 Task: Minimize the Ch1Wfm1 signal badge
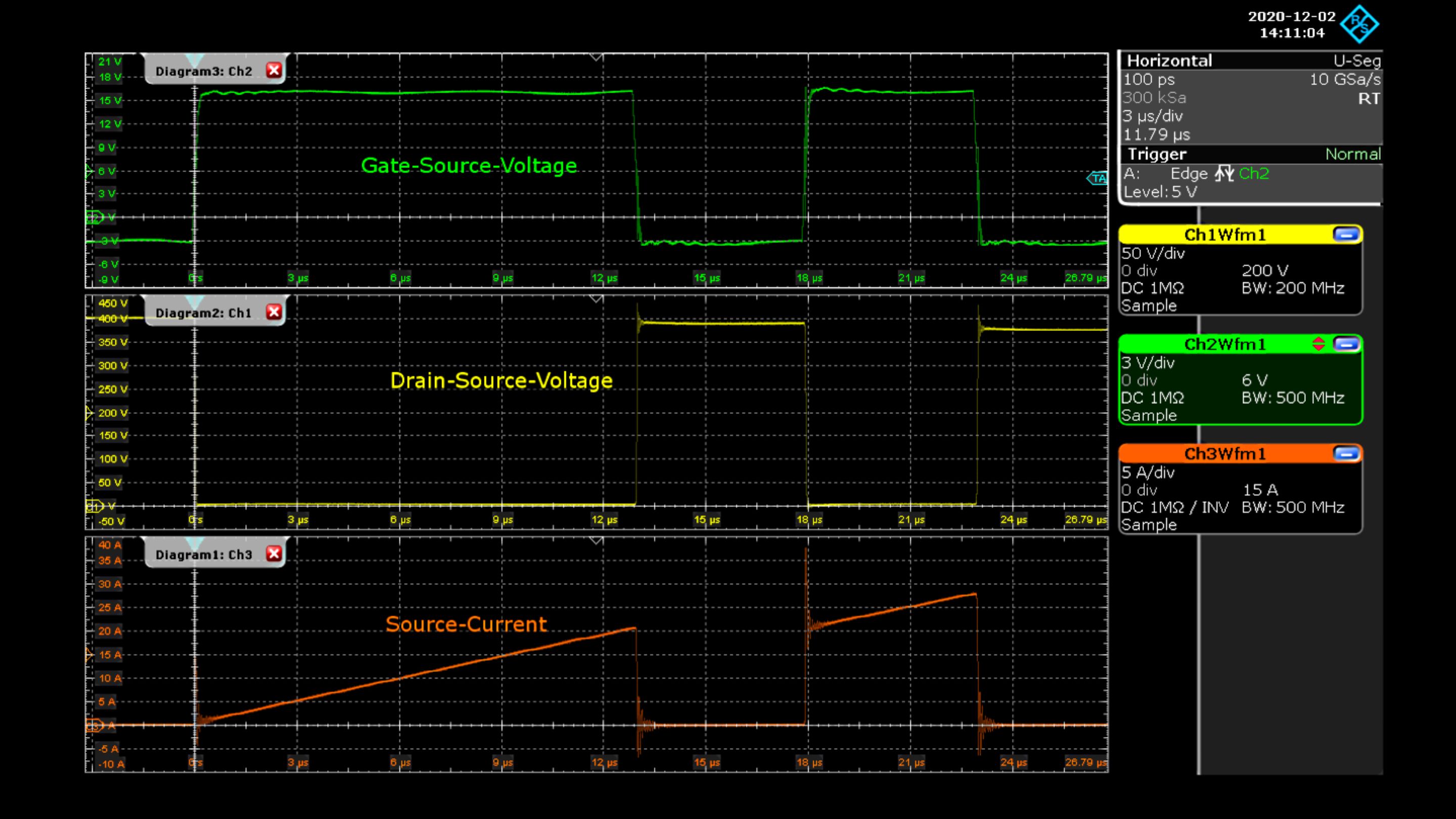coord(1347,234)
